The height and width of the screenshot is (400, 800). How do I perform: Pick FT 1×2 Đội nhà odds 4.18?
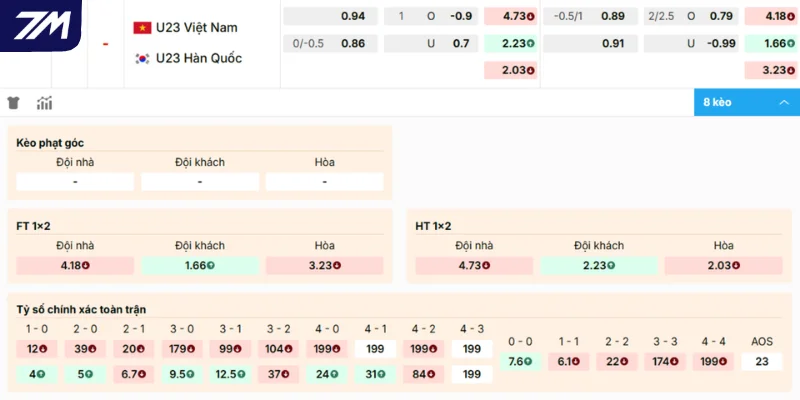point(75,266)
